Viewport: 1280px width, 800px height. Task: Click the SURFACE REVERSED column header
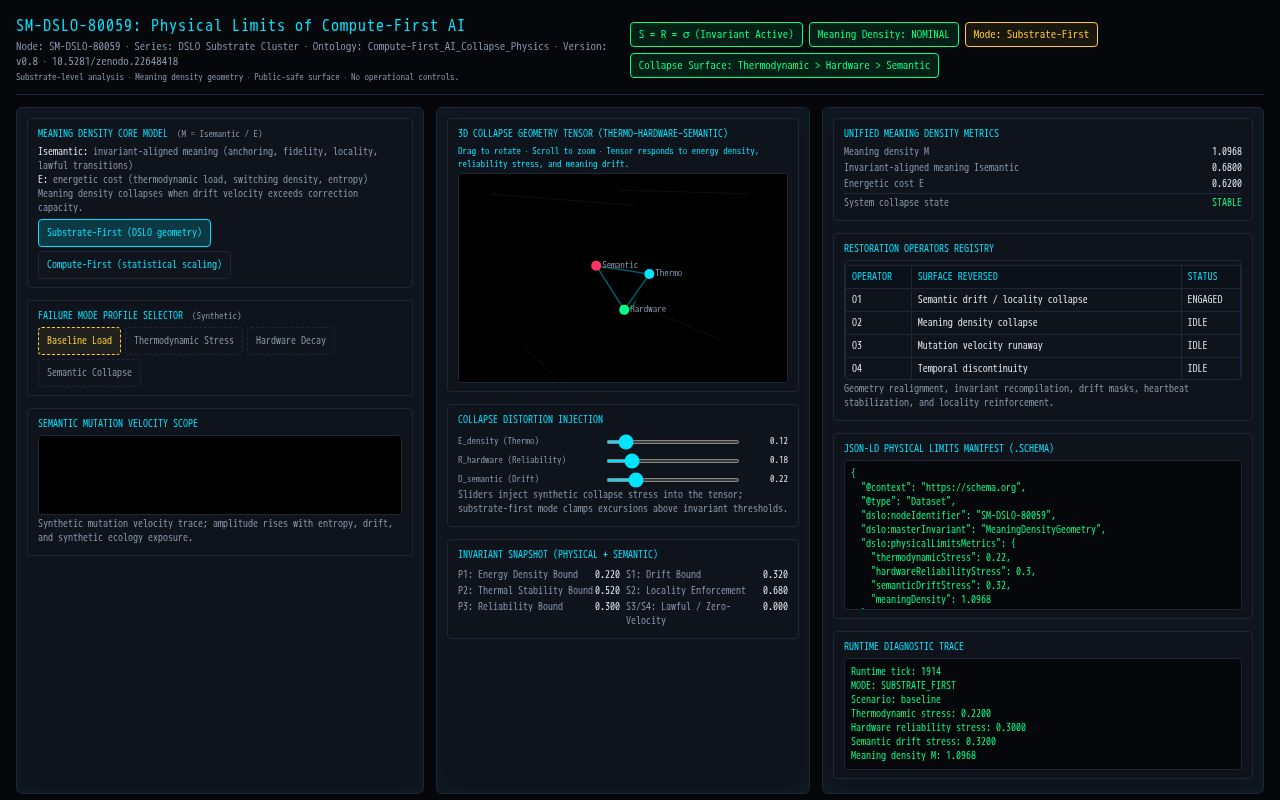pyautogui.click(x=1046, y=277)
